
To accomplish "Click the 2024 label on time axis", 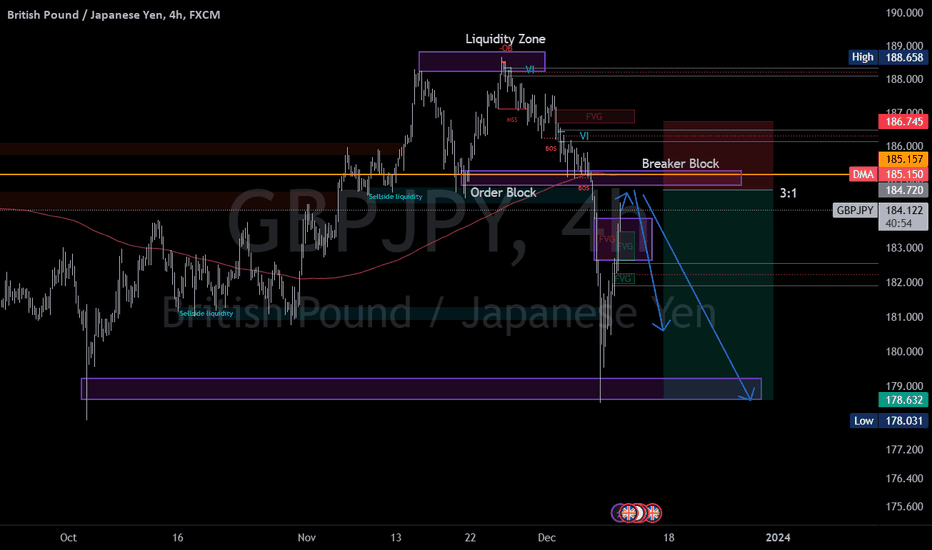I will pyautogui.click(x=778, y=538).
